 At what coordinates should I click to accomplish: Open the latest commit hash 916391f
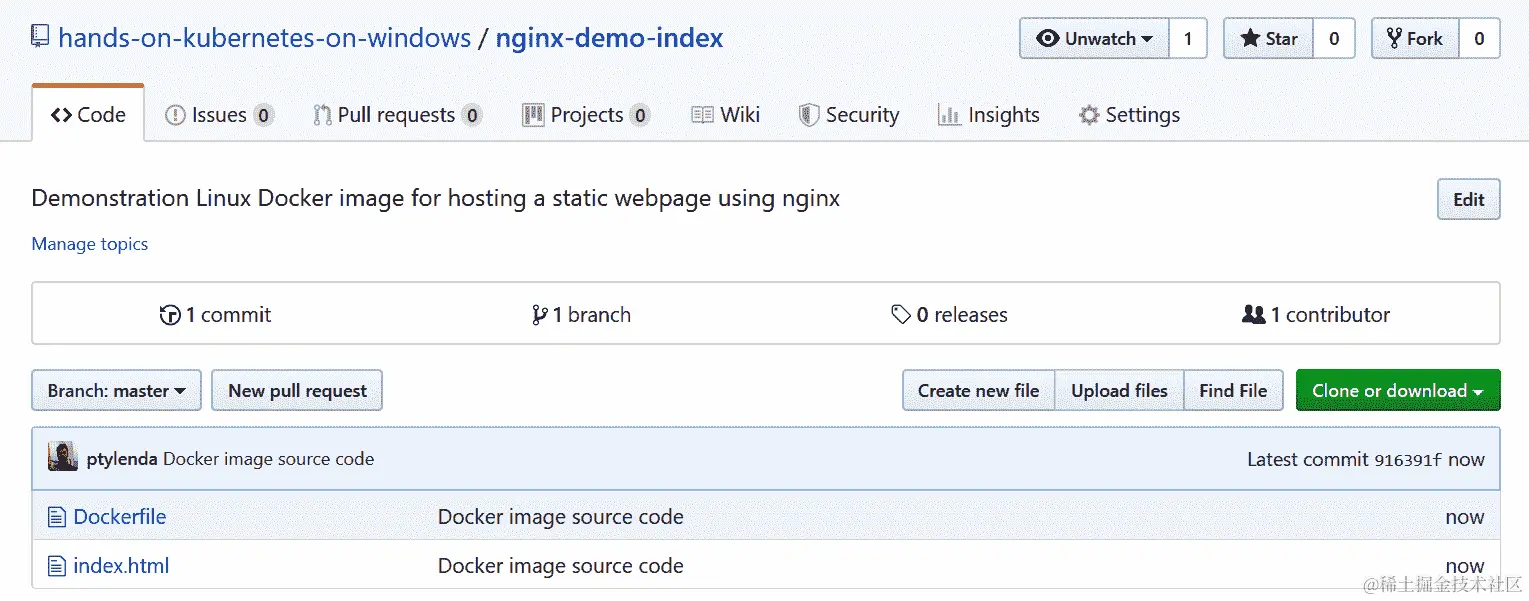(x=1408, y=460)
